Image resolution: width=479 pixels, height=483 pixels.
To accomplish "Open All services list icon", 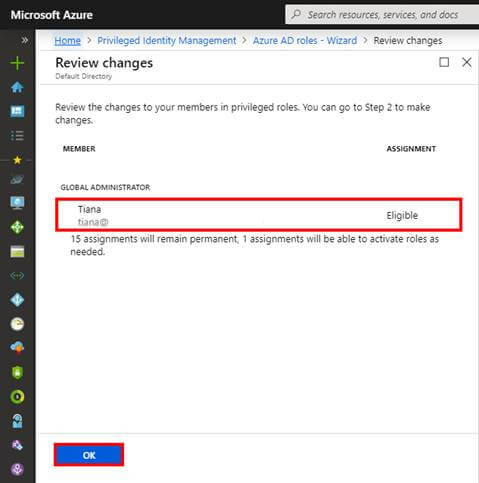I will (17, 135).
